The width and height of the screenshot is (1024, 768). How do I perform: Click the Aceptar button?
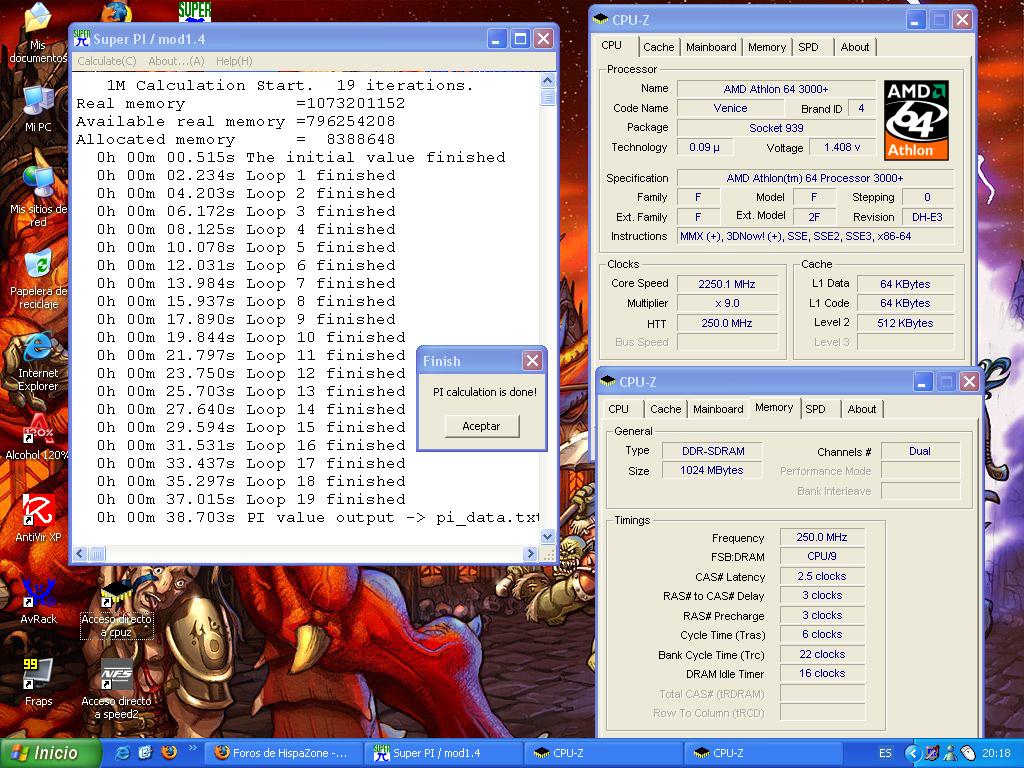(481, 426)
